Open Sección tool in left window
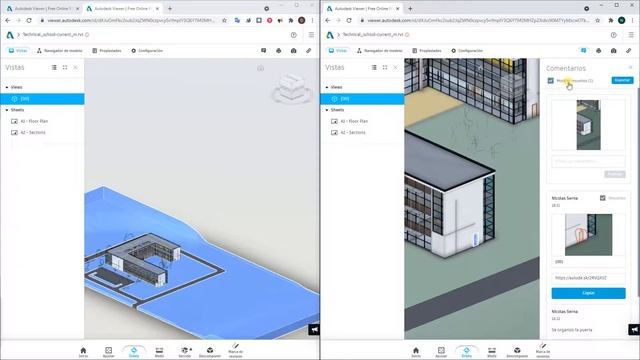640x360 pixels. pyautogui.click(x=185, y=352)
